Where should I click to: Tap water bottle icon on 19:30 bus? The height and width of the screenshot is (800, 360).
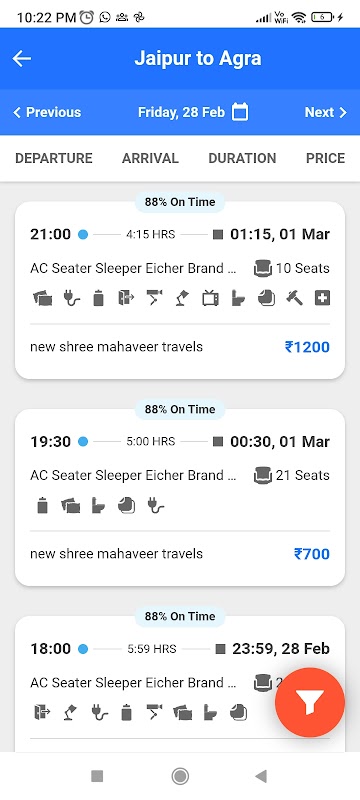click(x=43, y=506)
